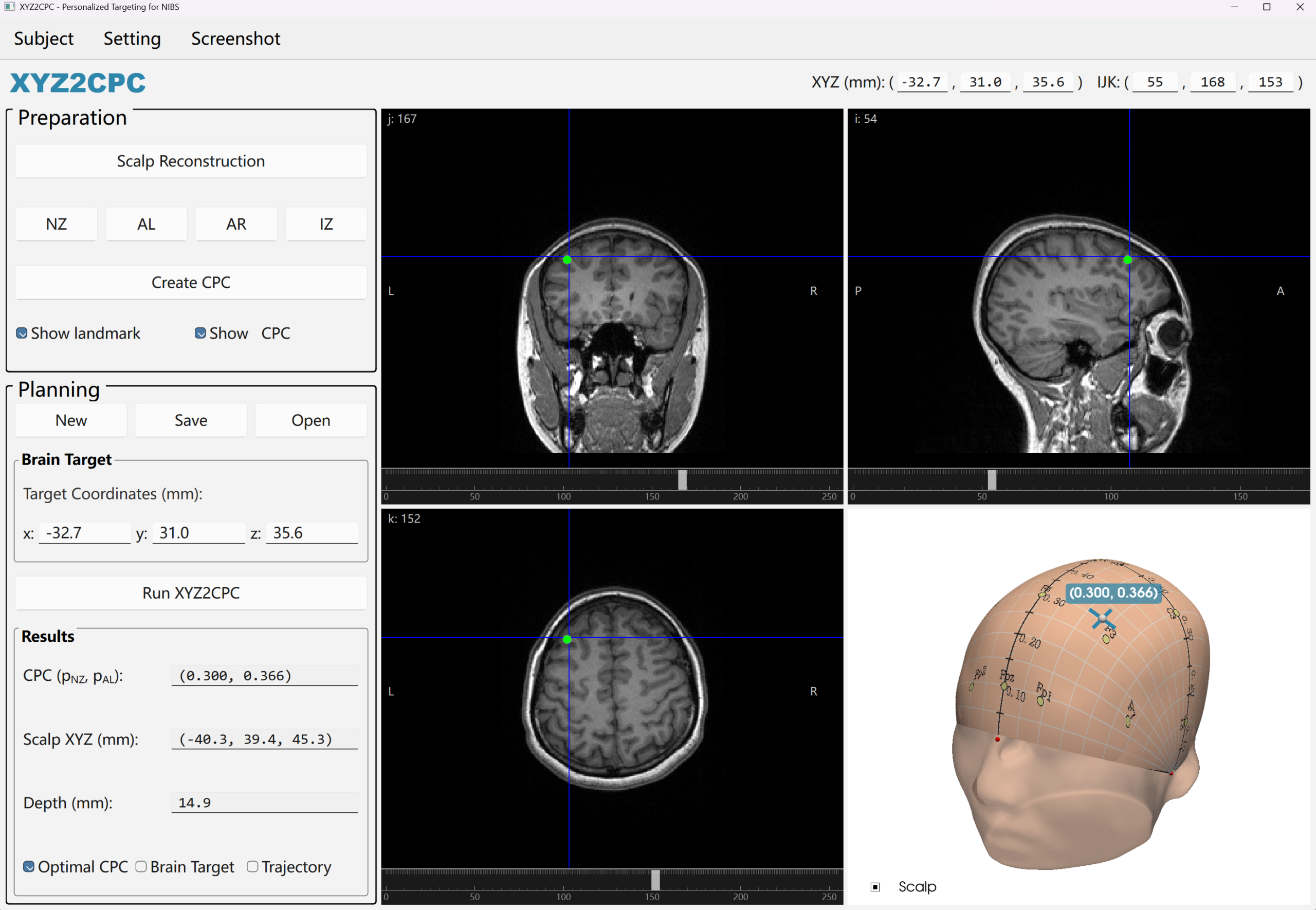Click the green target dot in coronal view
This screenshot has width=1316, height=910.
(x=567, y=260)
